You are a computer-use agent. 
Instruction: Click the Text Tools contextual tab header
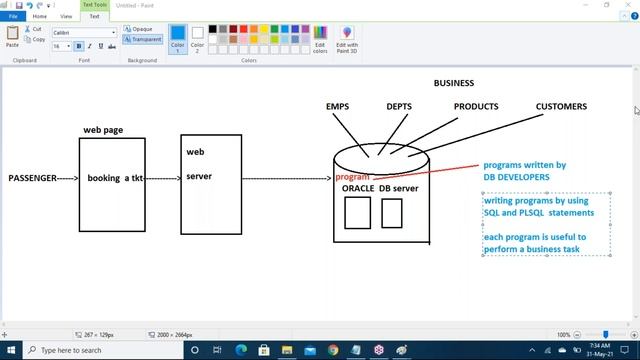[x=94, y=5]
